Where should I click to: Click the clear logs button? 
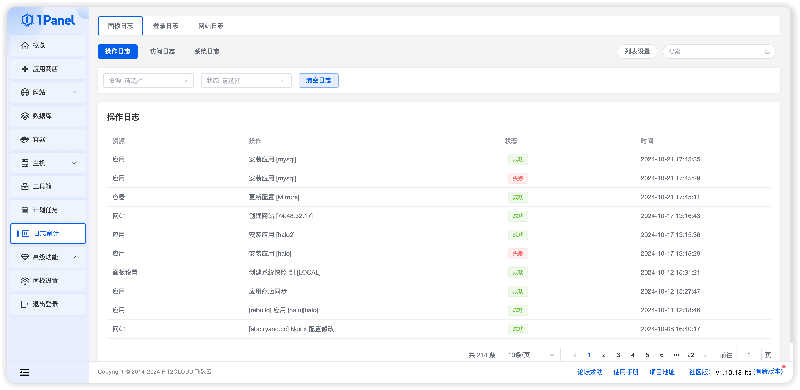click(319, 81)
